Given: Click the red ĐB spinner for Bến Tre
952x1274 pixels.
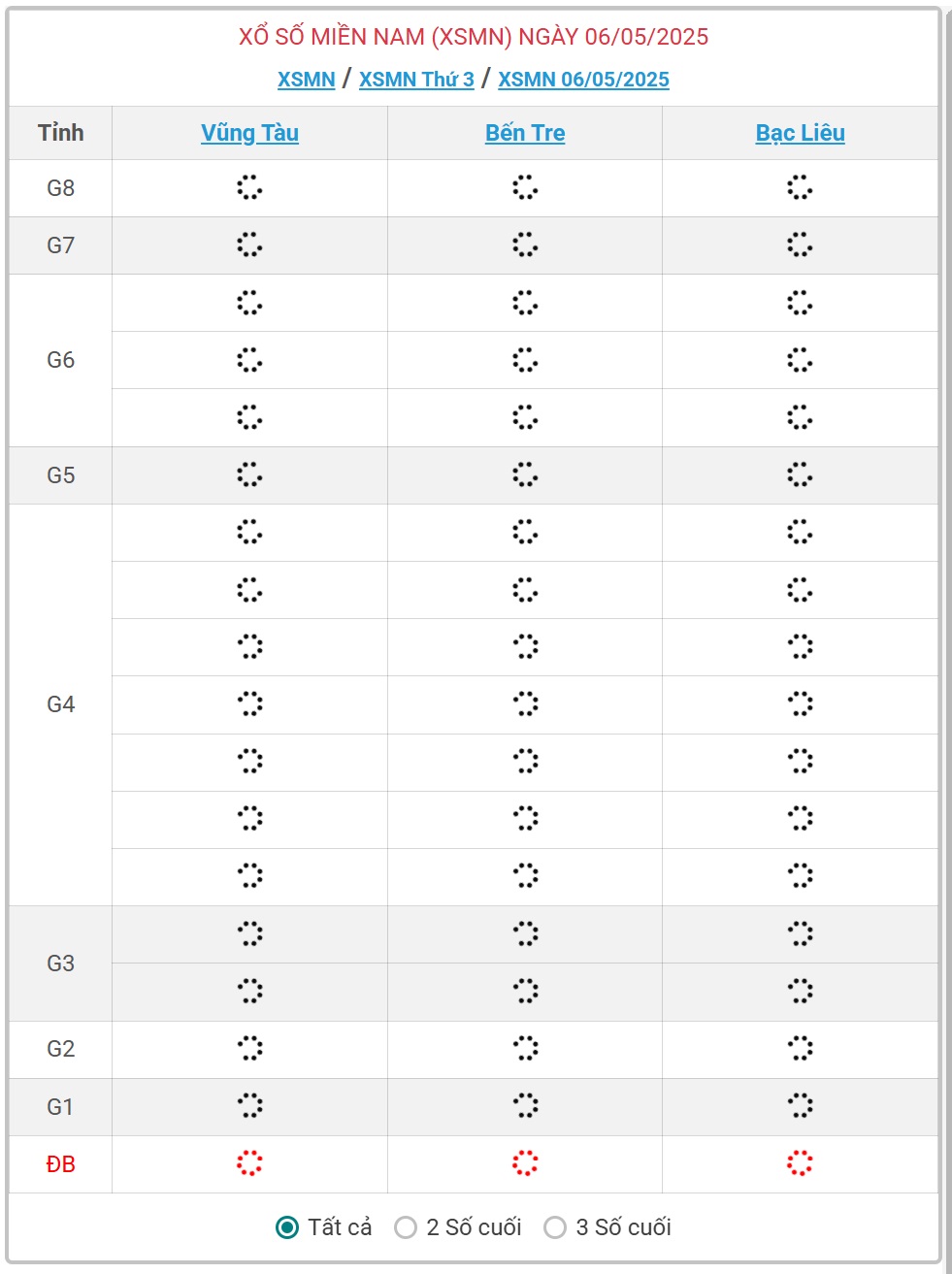Looking at the screenshot, I should (525, 1163).
